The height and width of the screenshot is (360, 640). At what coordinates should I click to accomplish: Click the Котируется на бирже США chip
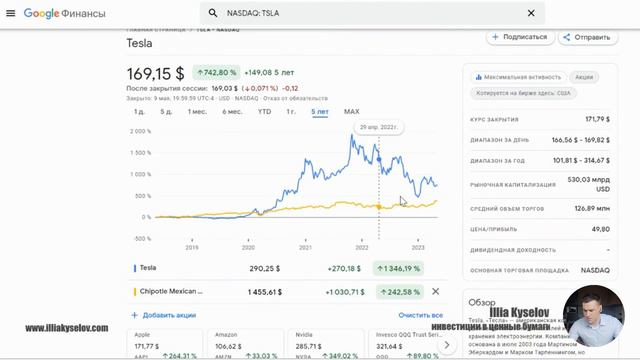click(523, 93)
